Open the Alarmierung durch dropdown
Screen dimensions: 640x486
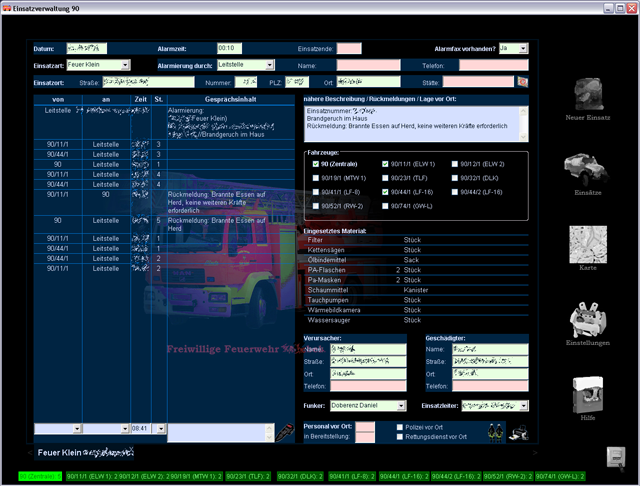(270, 65)
